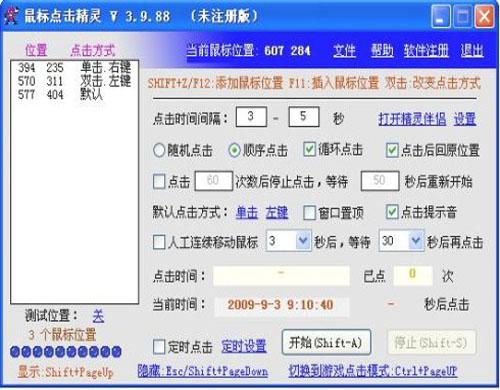Toggle the 点击提示音 checkbox
Screen dimensions: 500x390
pyautogui.click(x=392, y=212)
